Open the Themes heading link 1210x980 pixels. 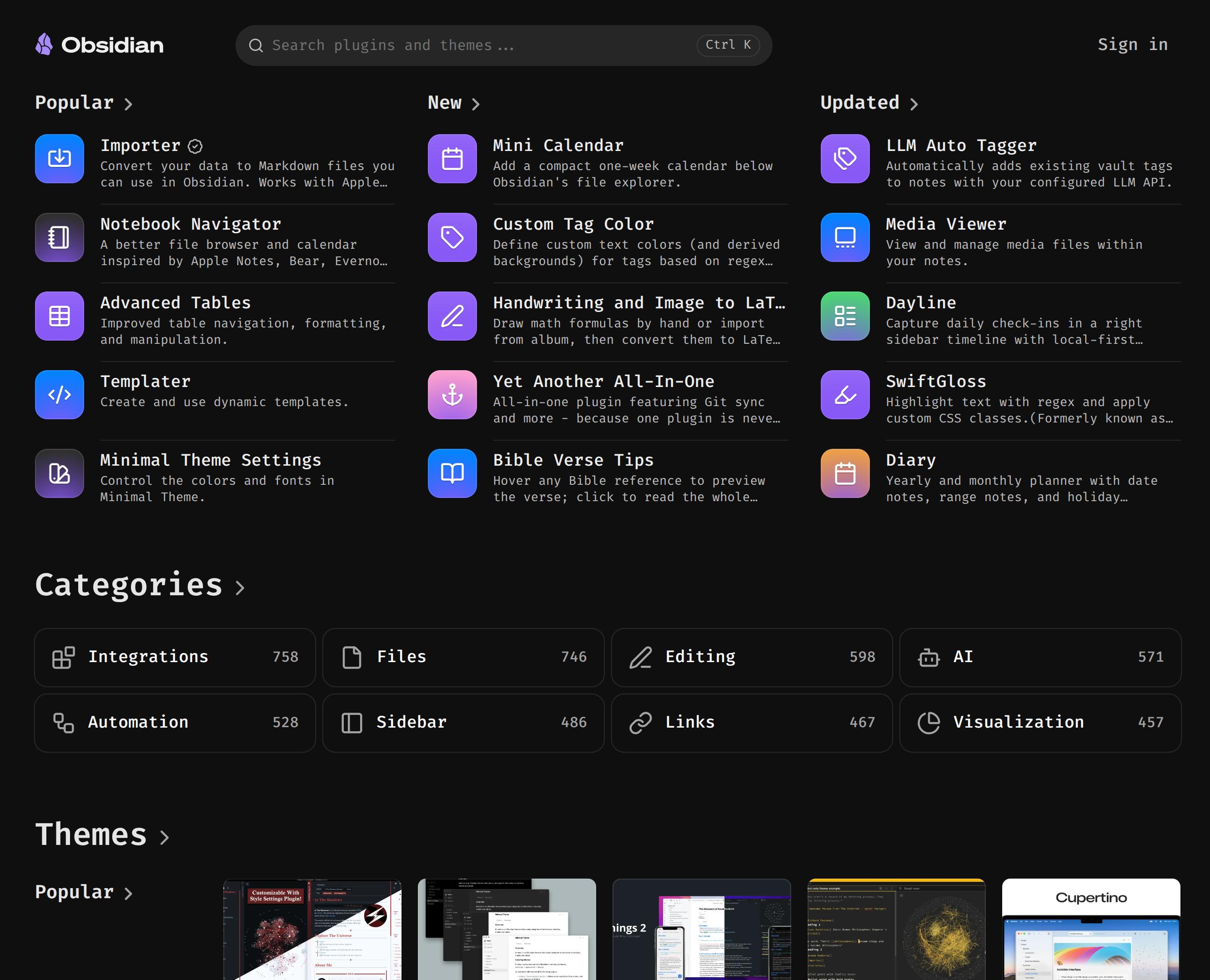pos(91,834)
